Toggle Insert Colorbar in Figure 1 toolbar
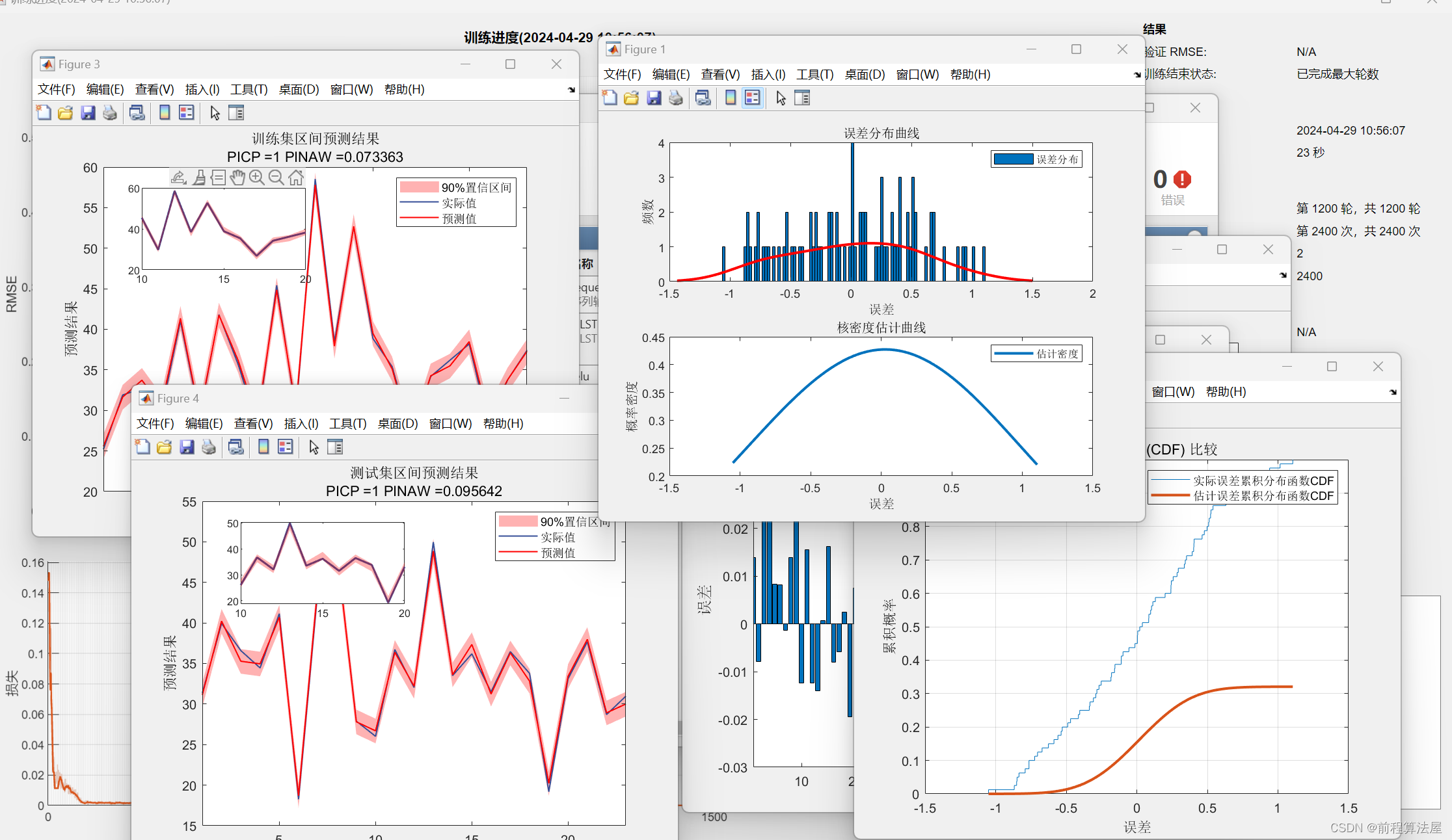The width and height of the screenshot is (1452, 840). (x=731, y=98)
